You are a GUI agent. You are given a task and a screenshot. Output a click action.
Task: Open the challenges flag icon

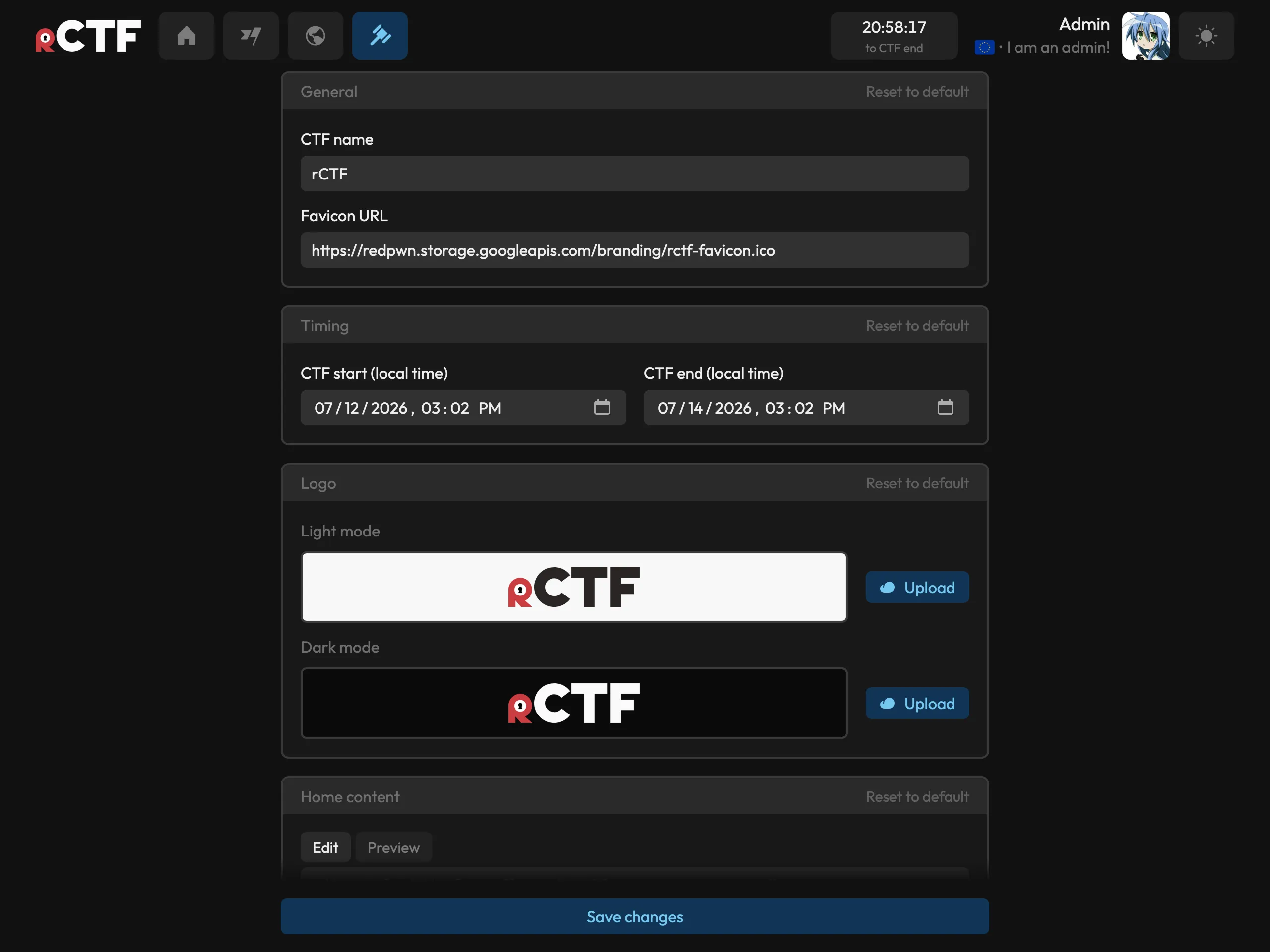point(251,36)
